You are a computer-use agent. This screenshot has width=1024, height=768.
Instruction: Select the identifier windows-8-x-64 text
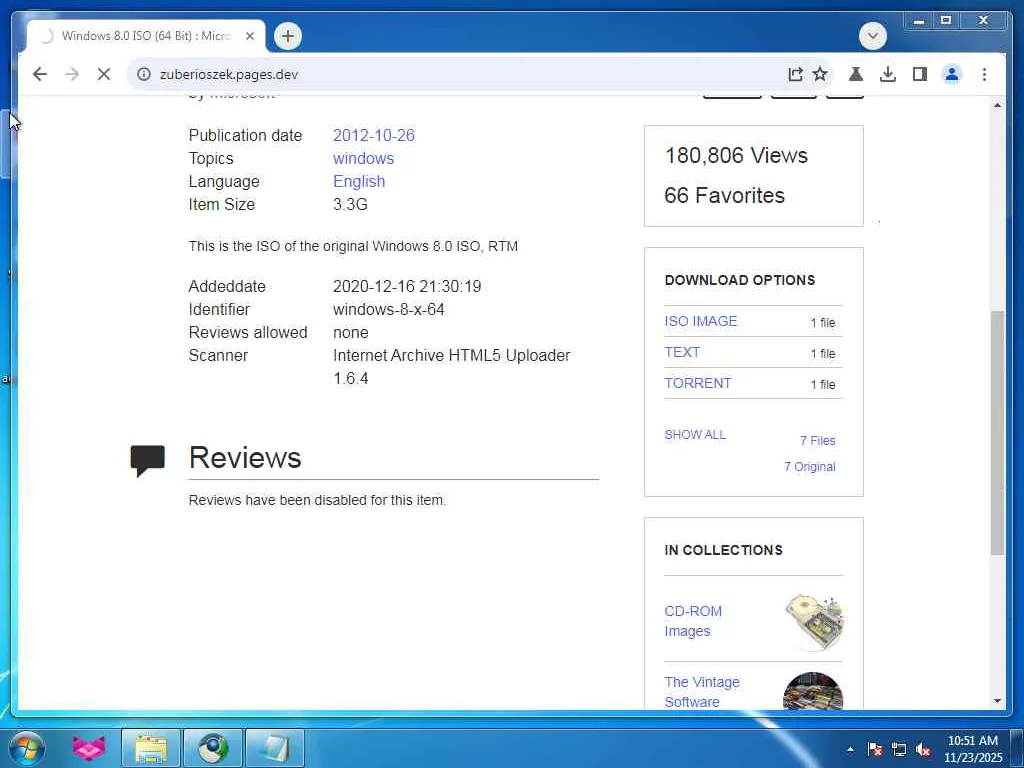(x=389, y=310)
